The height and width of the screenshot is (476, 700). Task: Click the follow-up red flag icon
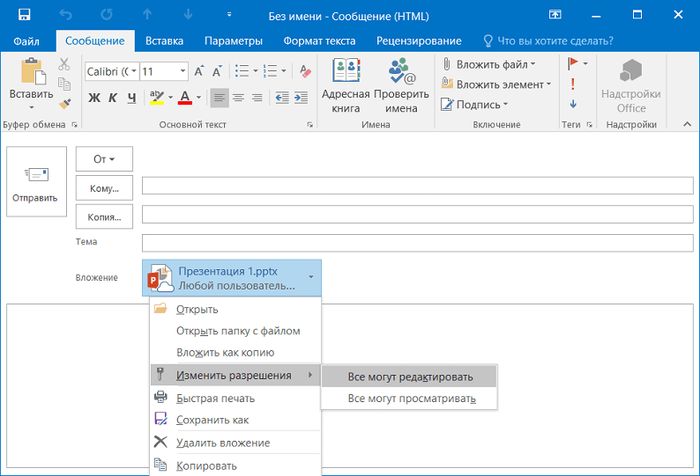coord(573,63)
